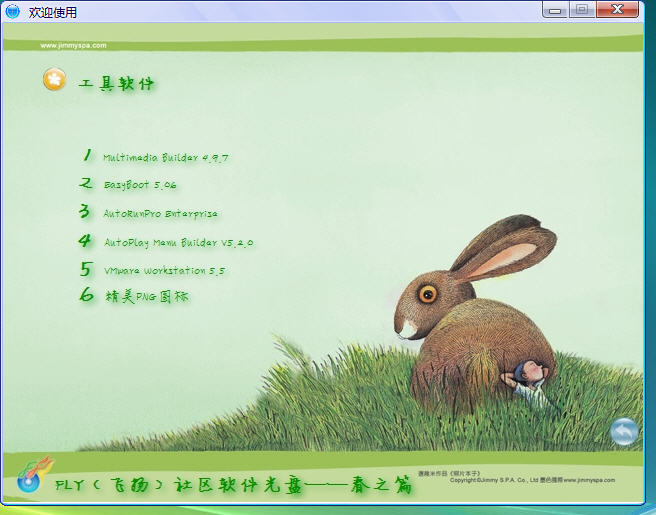Click the orange flower icon beside 工具软件
Image resolution: width=656 pixels, height=515 pixels.
tap(54, 79)
